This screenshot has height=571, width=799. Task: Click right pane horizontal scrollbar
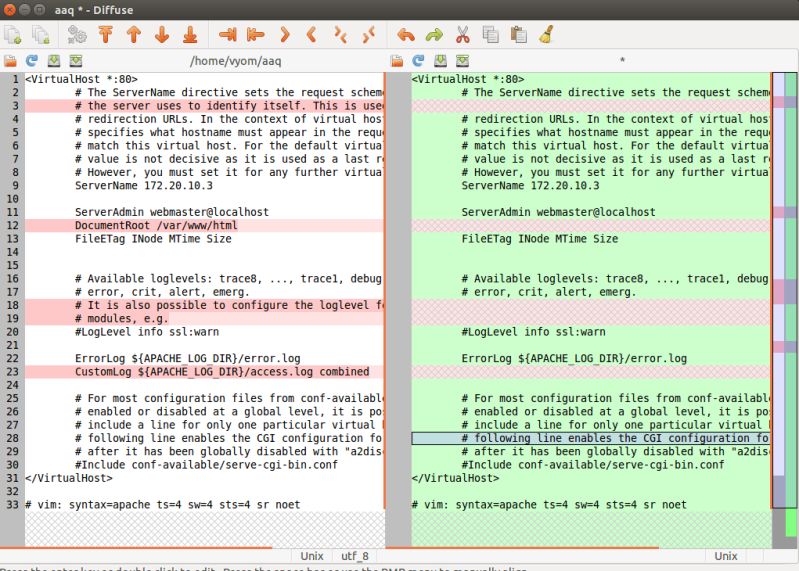point(522,548)
